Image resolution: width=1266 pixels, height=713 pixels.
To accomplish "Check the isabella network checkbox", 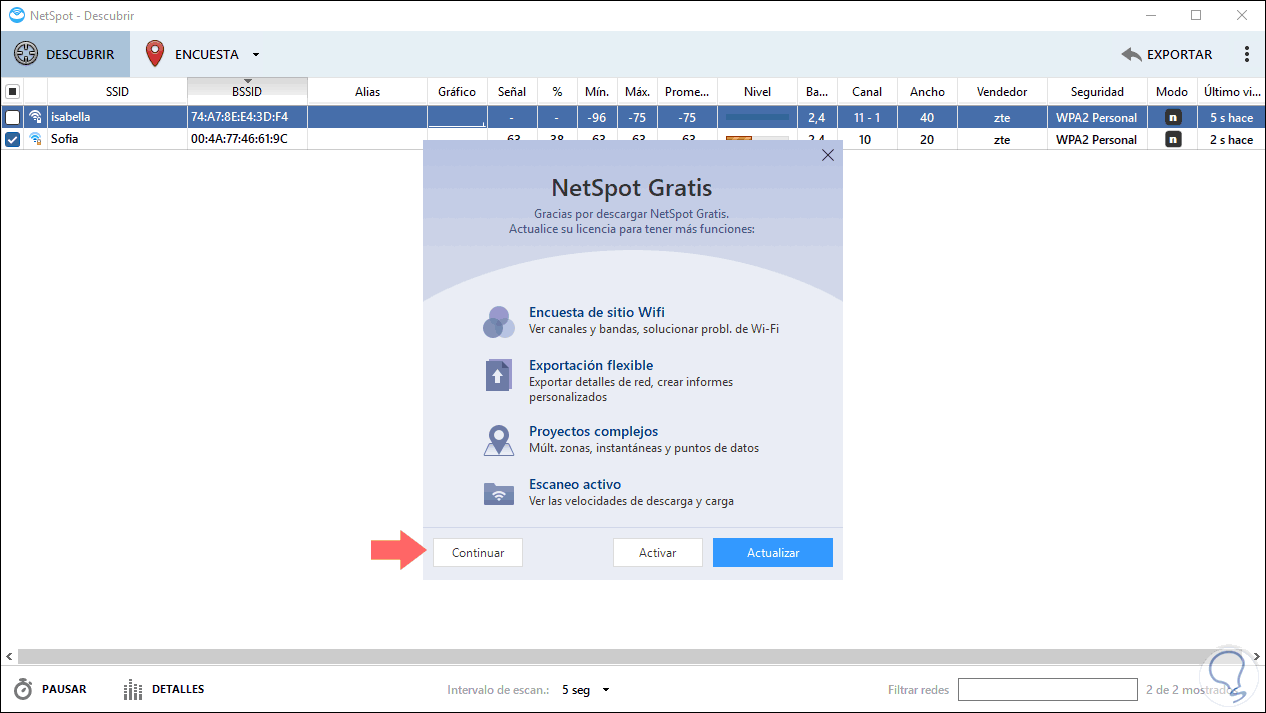I will (12, 117).
